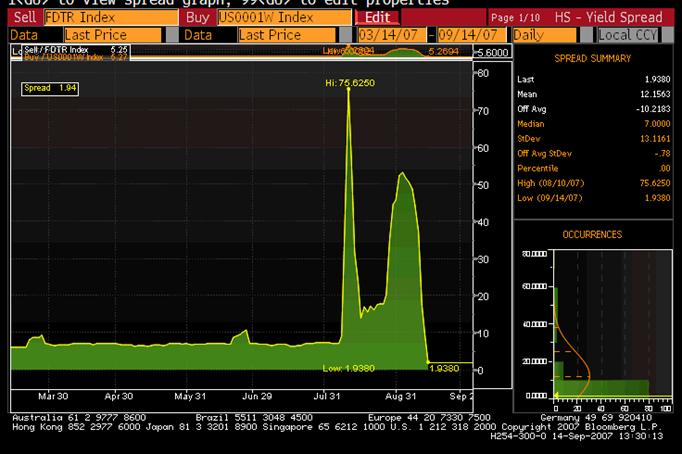Click the US0001W Index buy security field
682x454 pixels.
[284, 17]
